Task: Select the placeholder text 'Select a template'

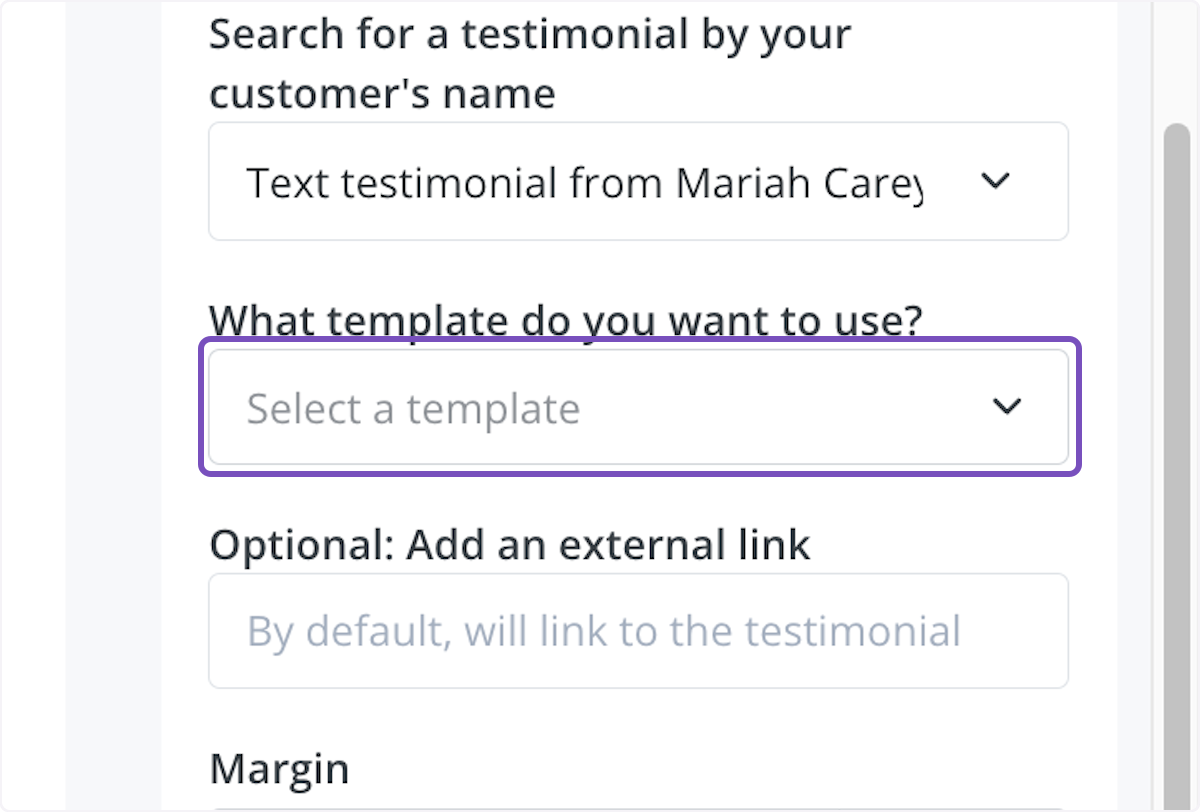Action: point(413,407)
